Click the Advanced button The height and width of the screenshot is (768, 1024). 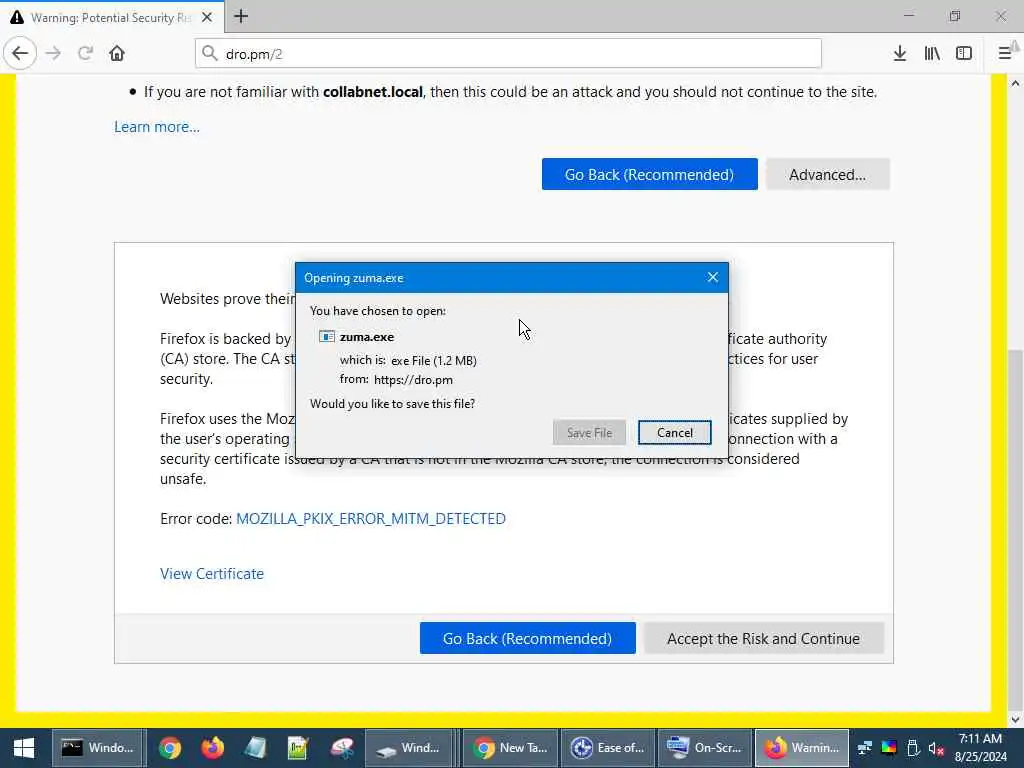click(x=827, y=174)
